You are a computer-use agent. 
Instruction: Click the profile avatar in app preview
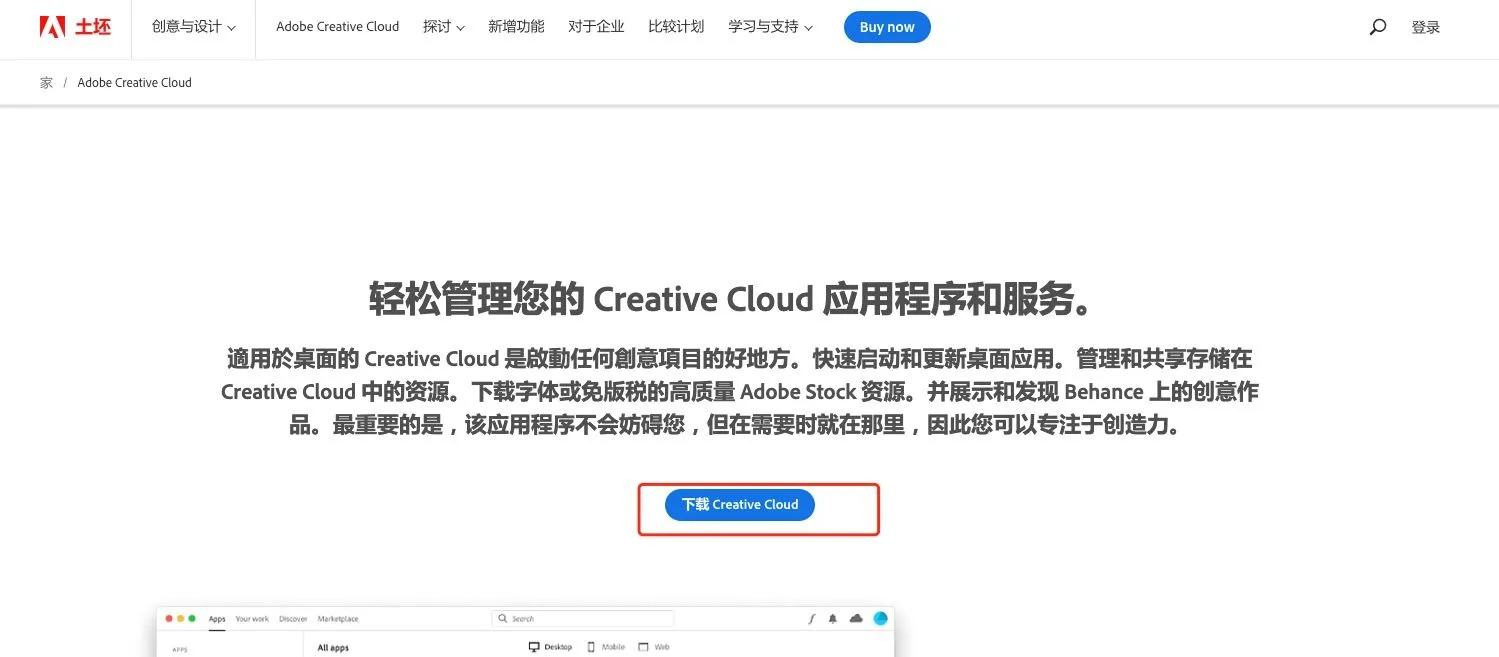(880, 619)
